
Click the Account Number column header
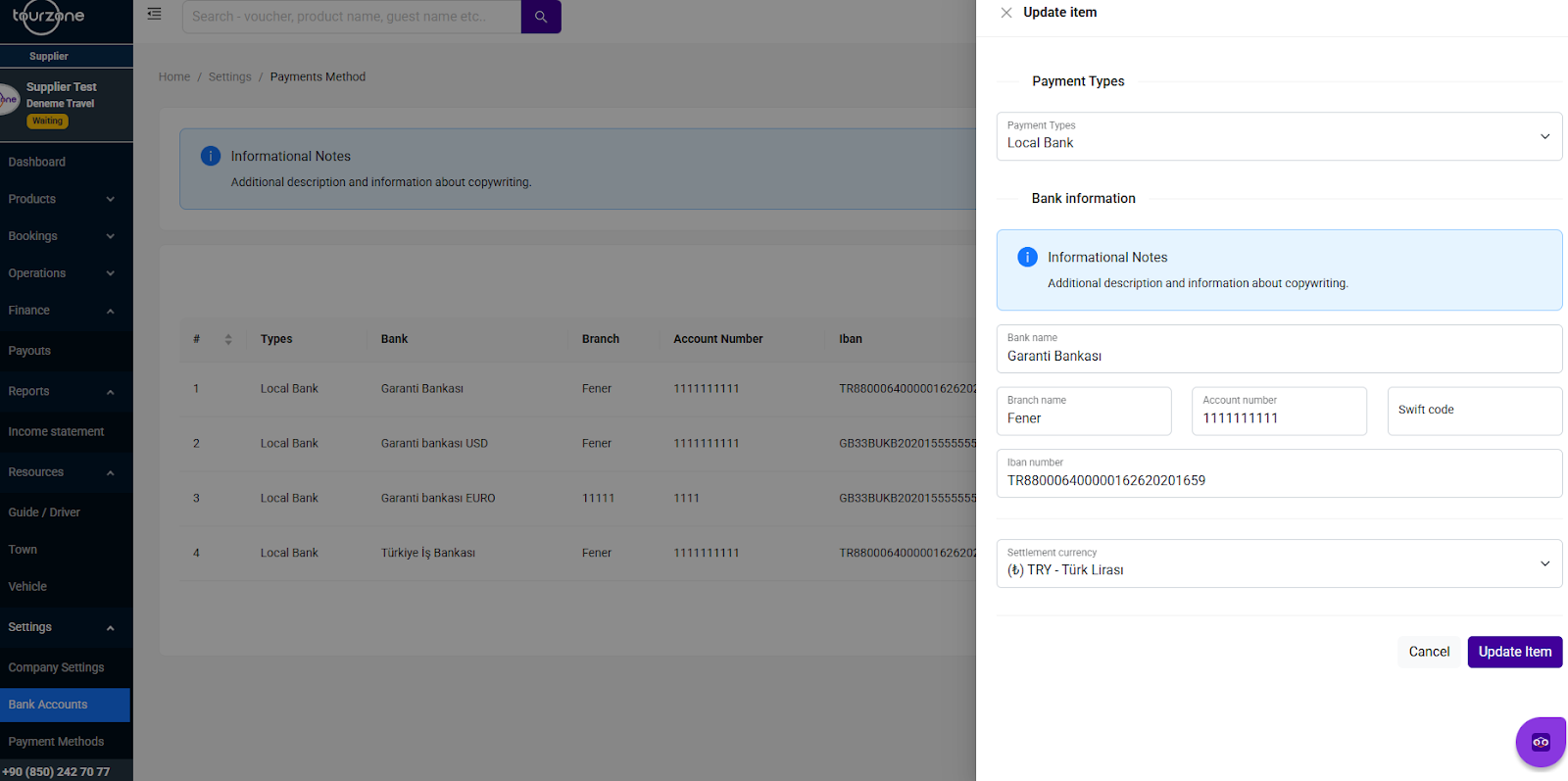coord(718,339)
